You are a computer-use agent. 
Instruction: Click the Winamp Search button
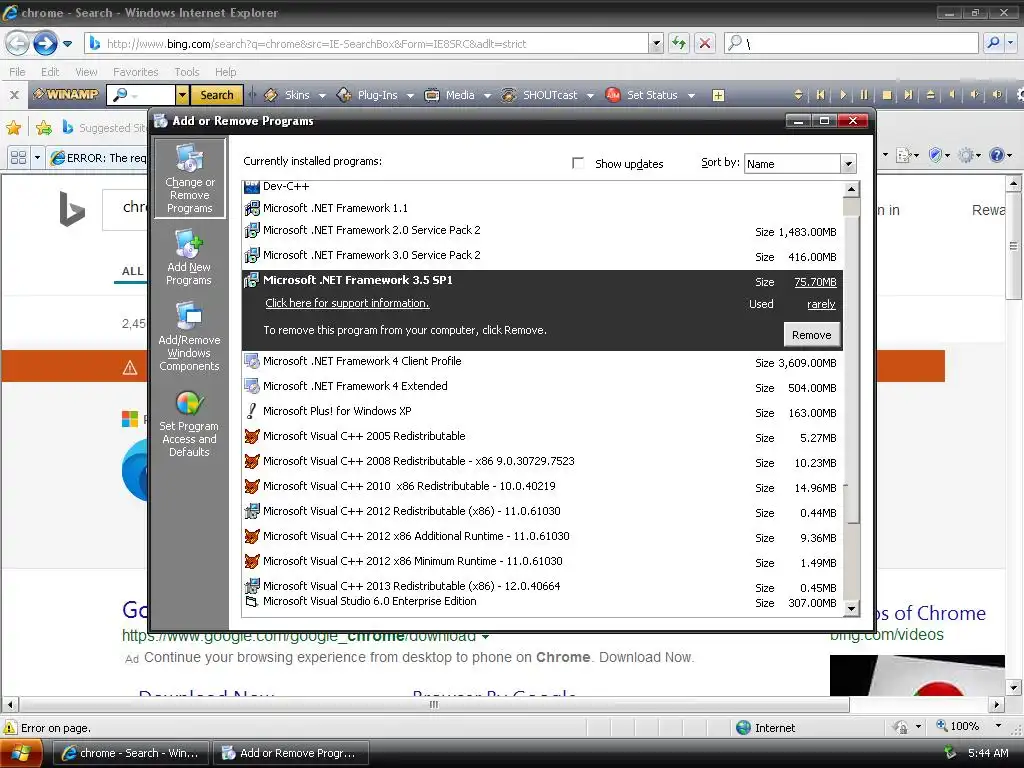pos(217,95)
